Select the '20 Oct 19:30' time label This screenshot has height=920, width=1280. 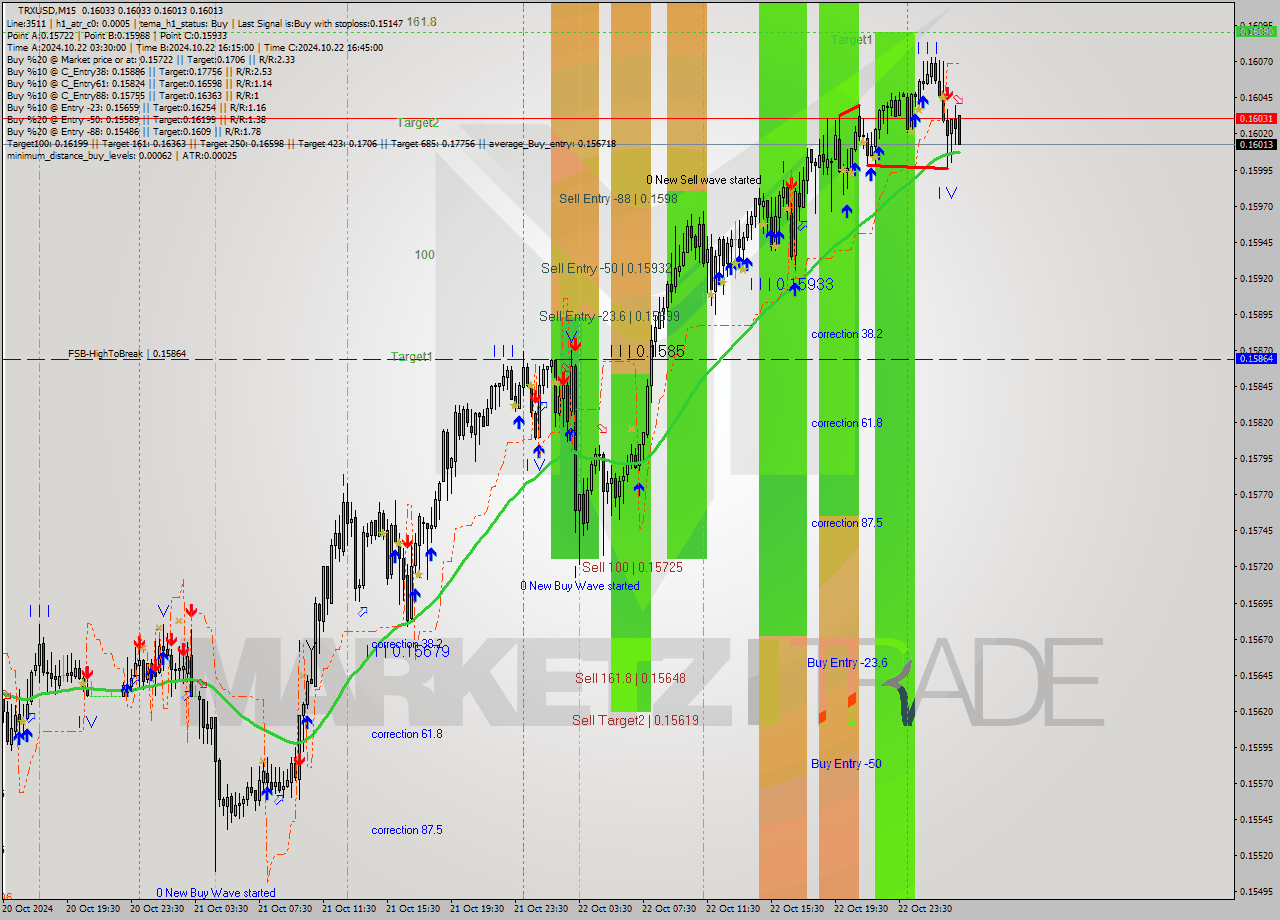94,909
